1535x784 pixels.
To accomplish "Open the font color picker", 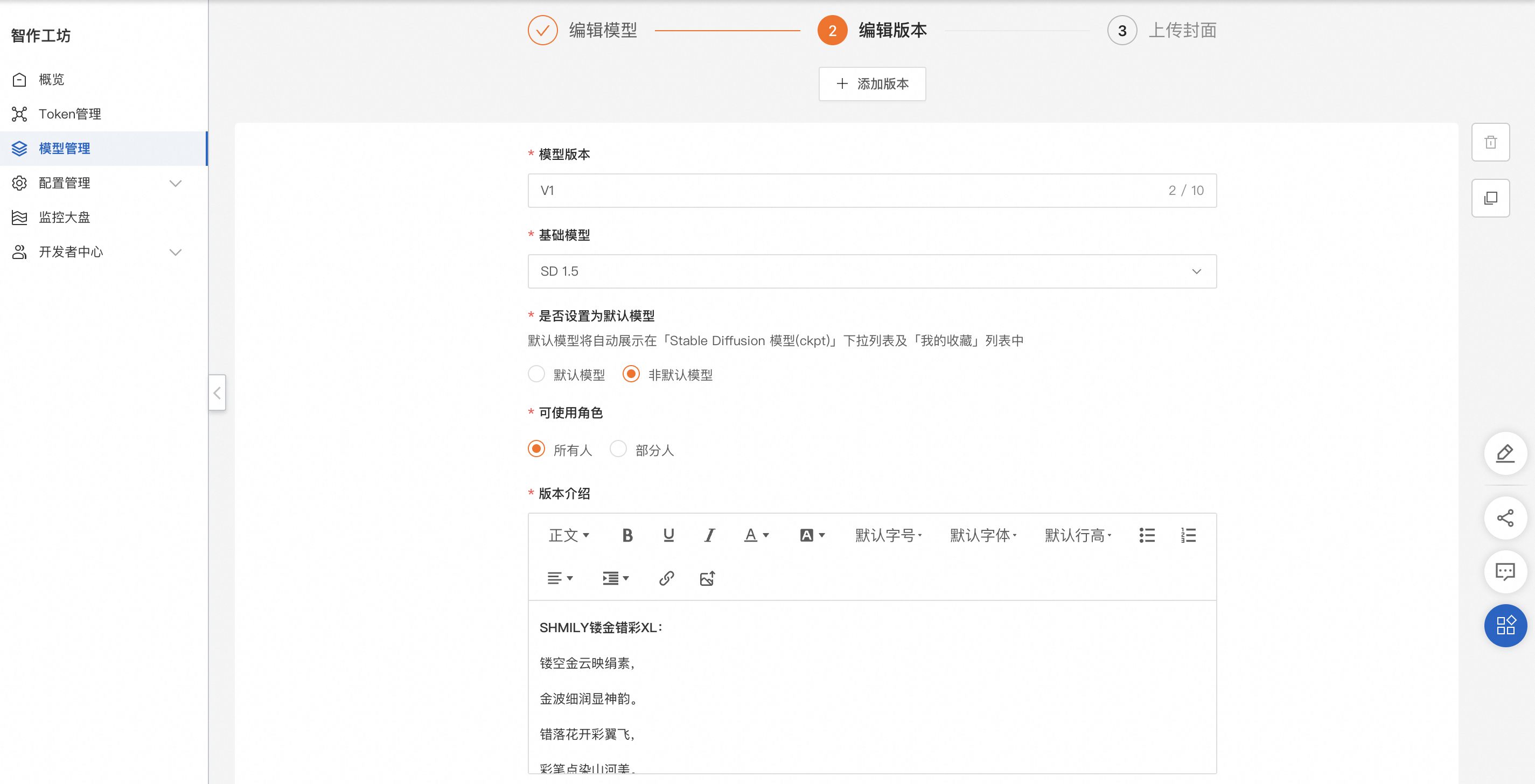I will click(756, 535).
